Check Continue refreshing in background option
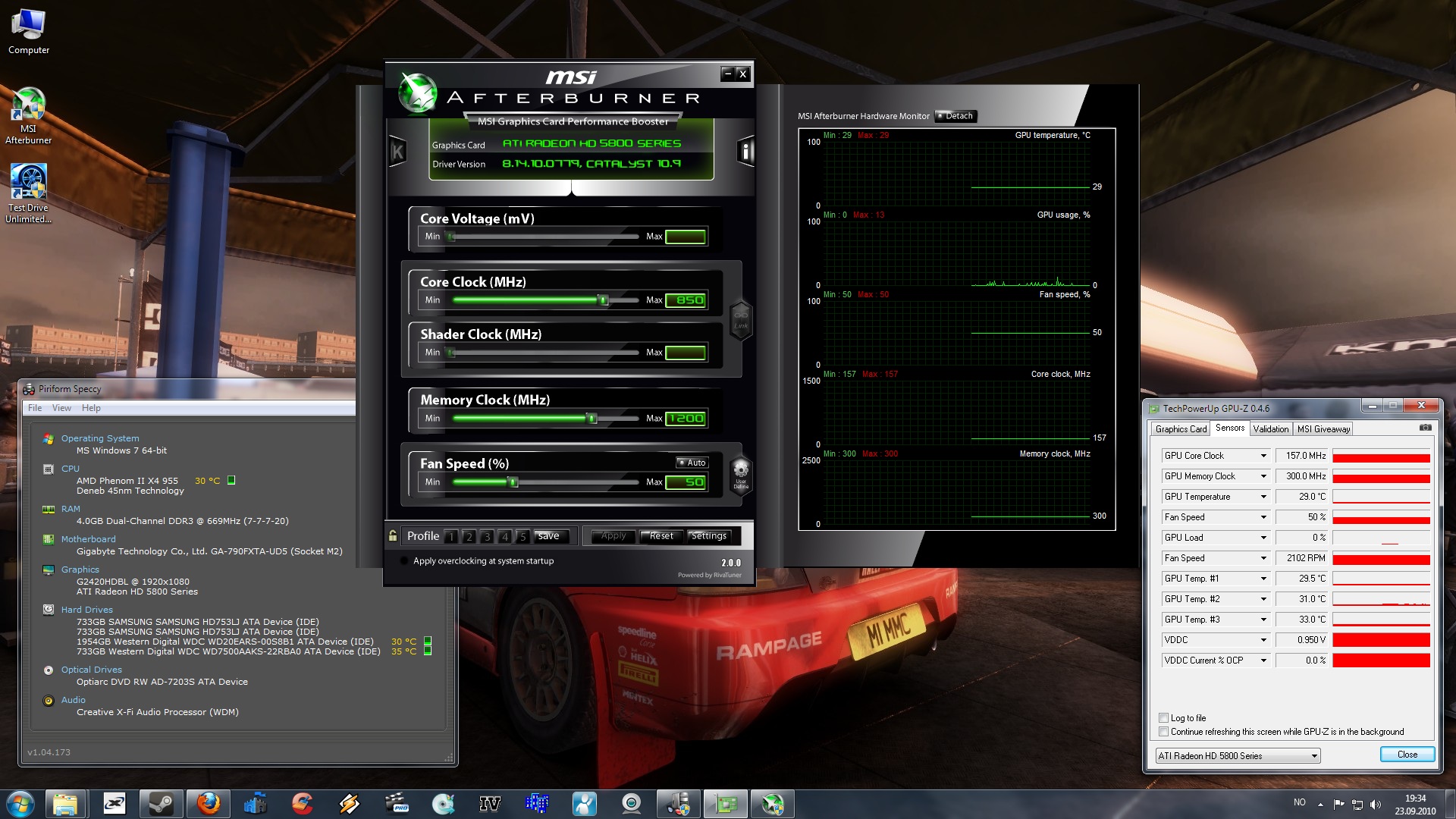Viewport: 1456px width, 819px height. tap(1163, 732)
